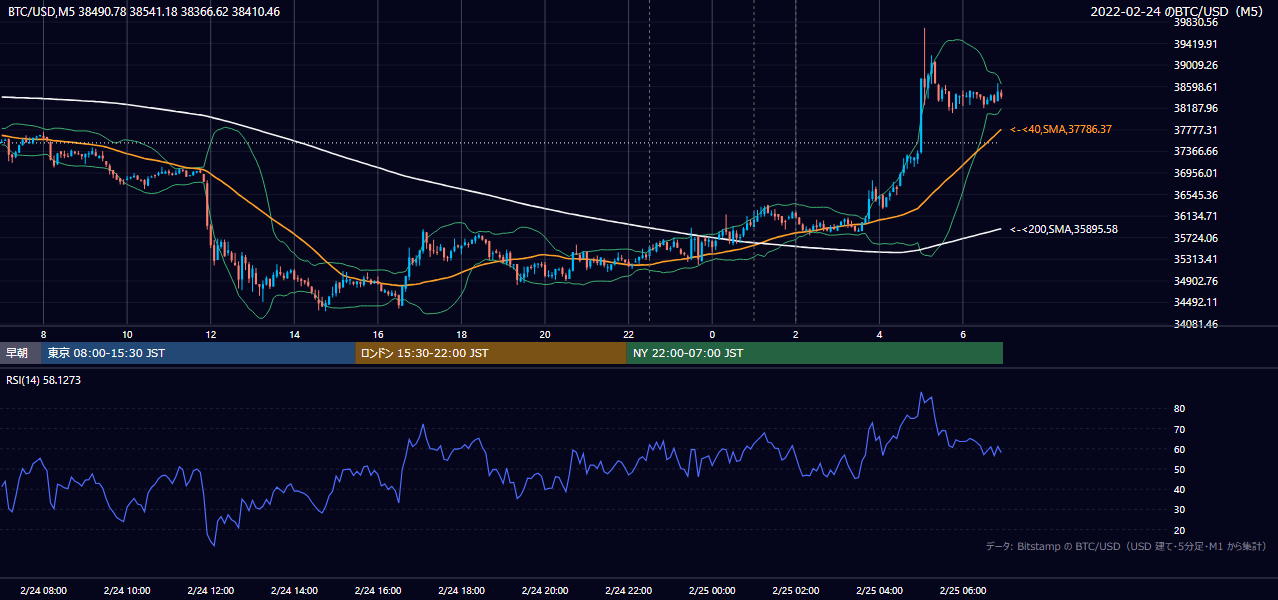The width and height of the screenshot is (1278, 600).
Task: Click the 2/24 14:00 date axis label
Action: coord(294,590)
